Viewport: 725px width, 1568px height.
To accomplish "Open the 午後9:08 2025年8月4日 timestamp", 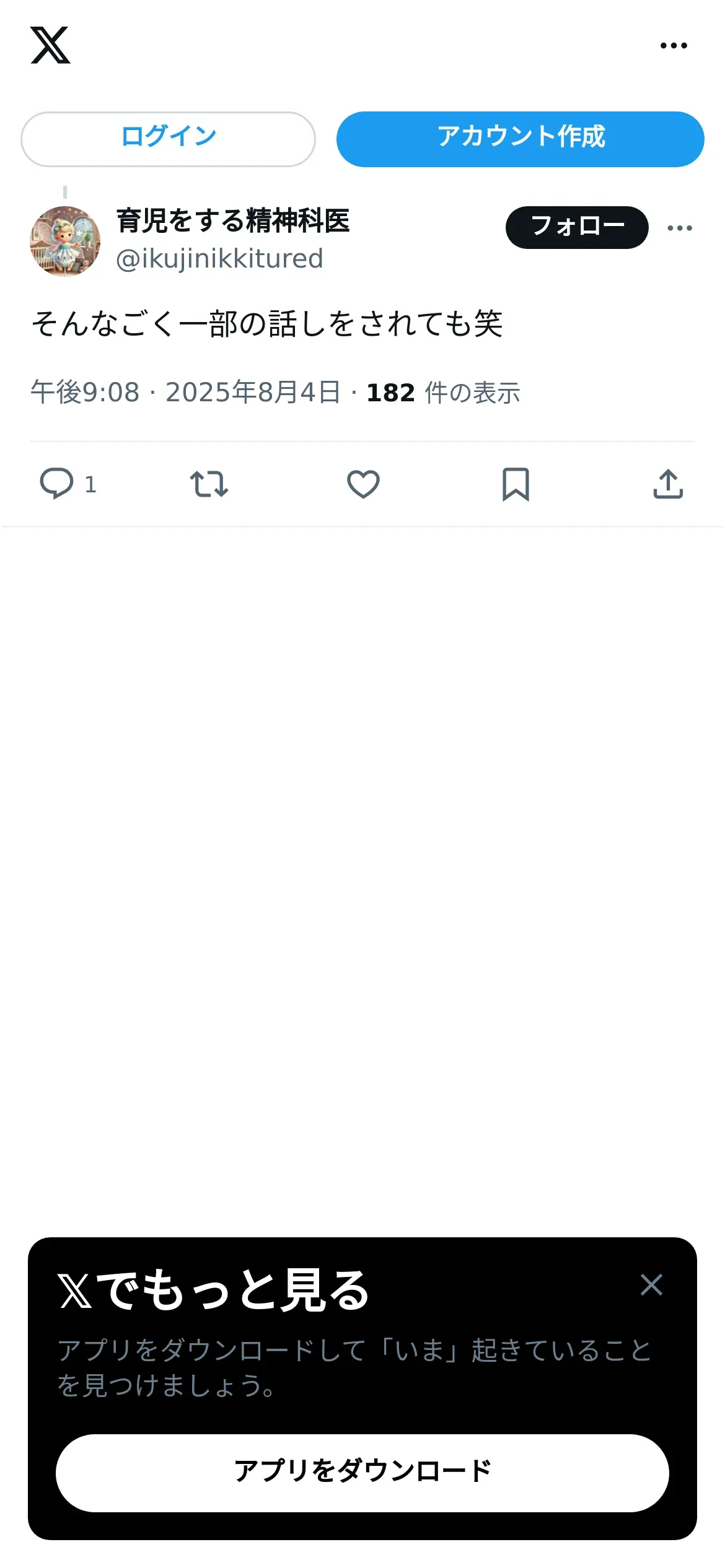I will click(185, 392).
